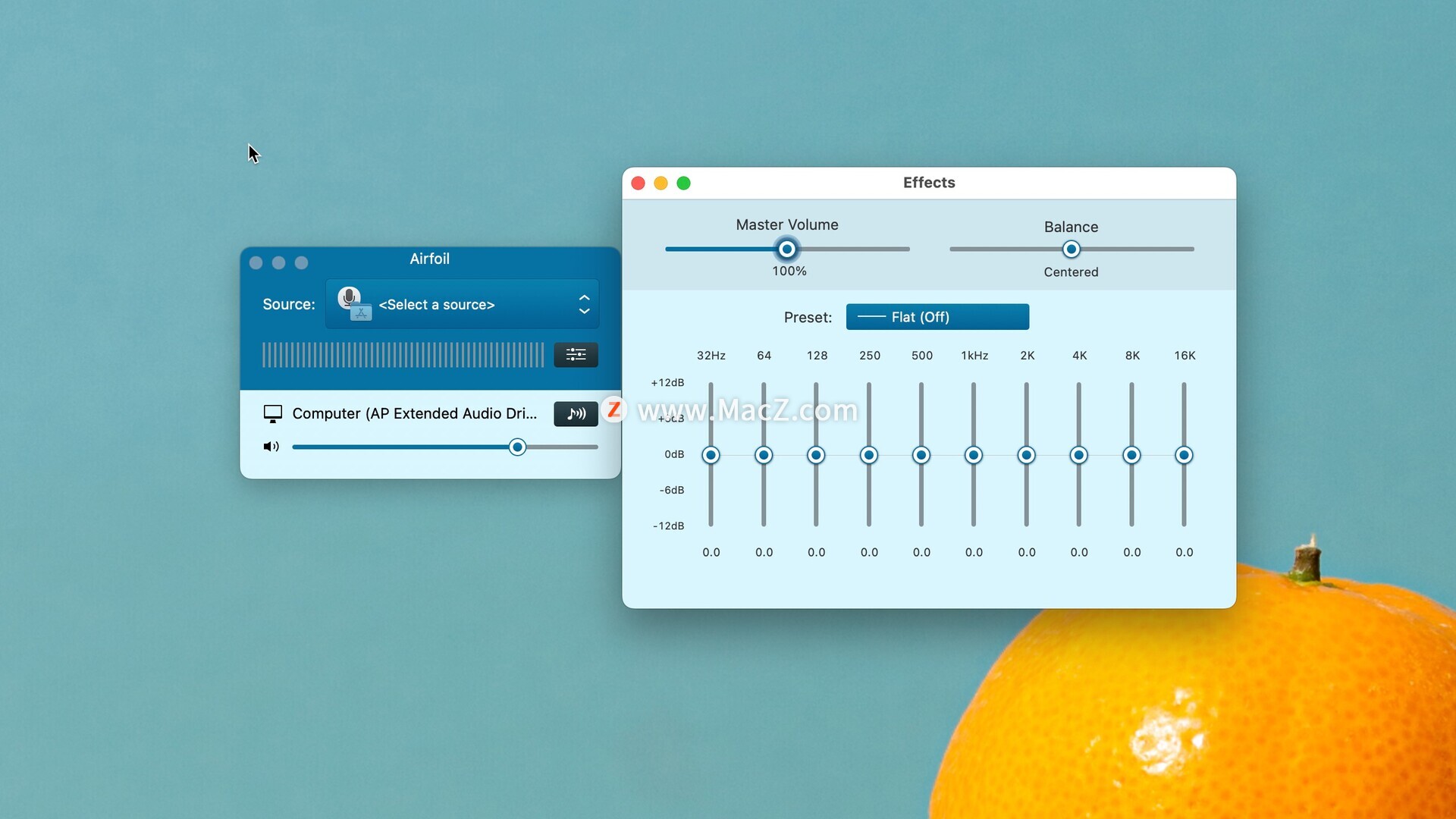
Task: Click the +12dB scale label
Action: click(x=667, y=383)
